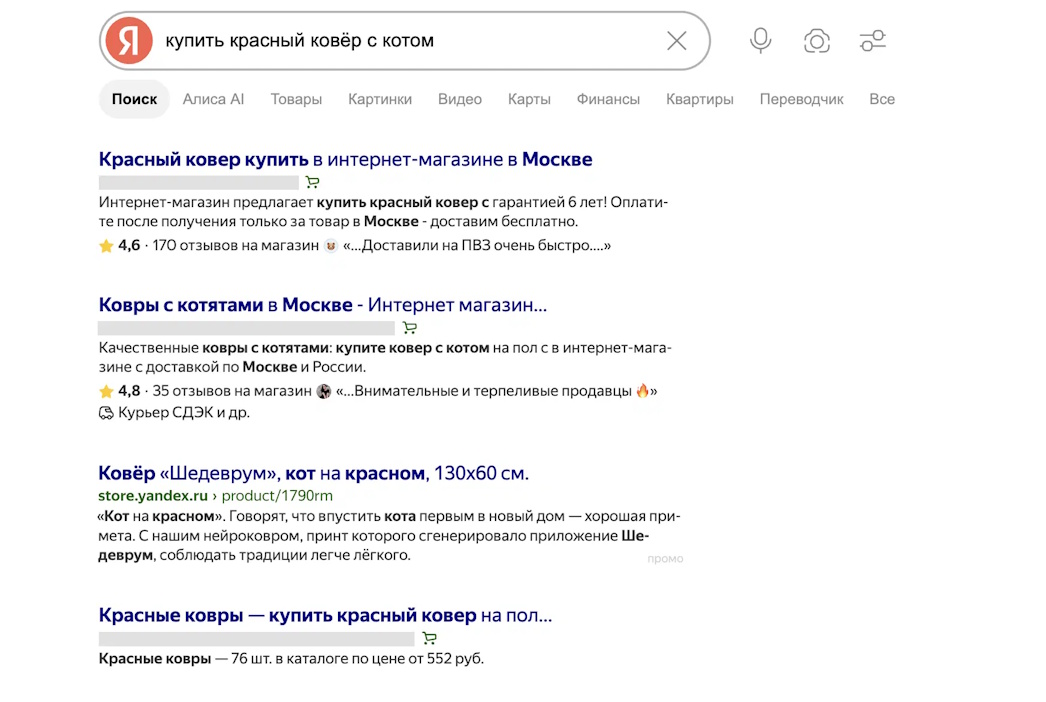Viewport: 1046px width, 702px height.
Task: Click snippet 'Качественные ковры с котятами'
Action: point(385,357)
